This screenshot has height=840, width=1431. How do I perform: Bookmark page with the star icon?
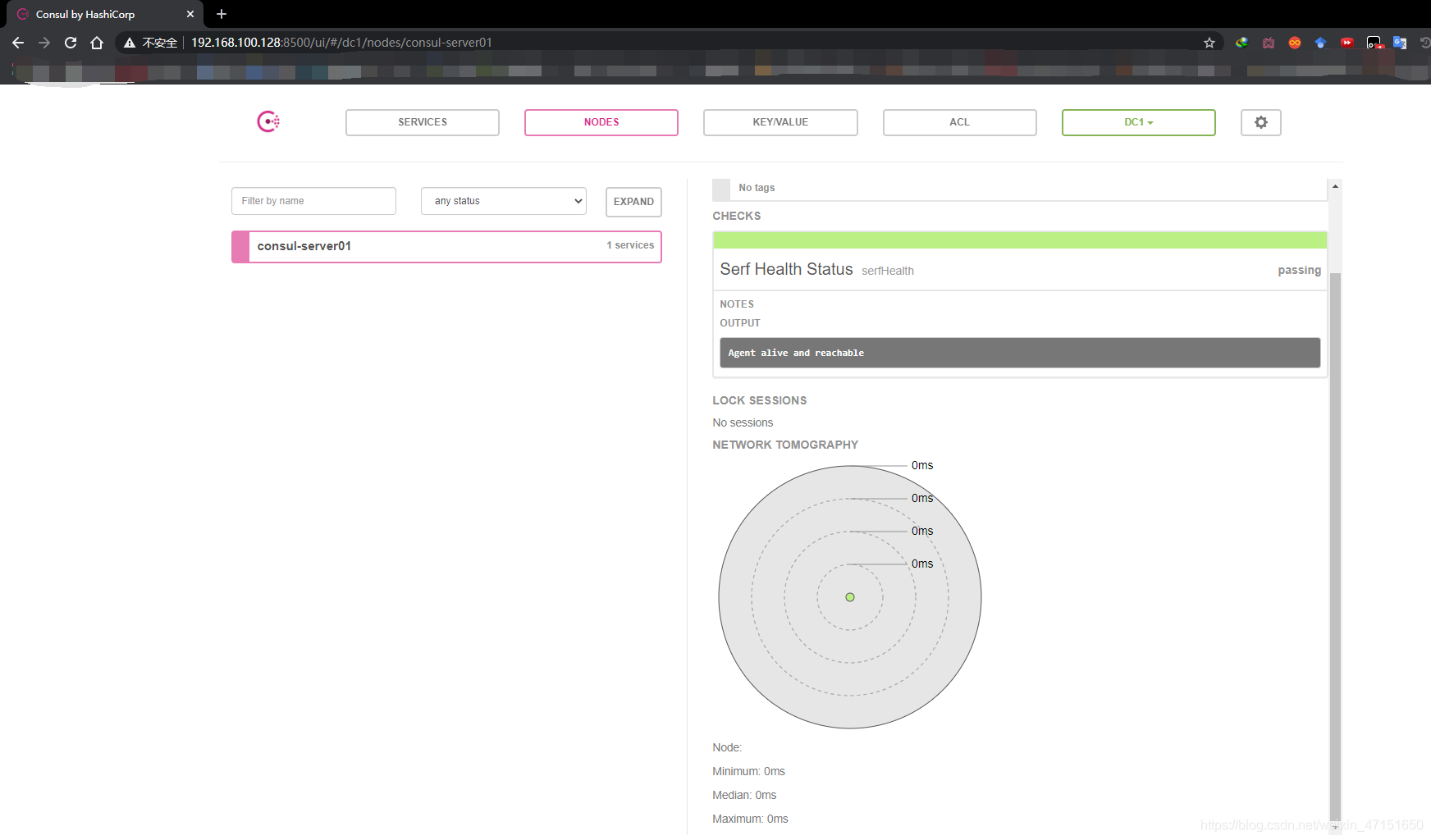(1209, 43)
